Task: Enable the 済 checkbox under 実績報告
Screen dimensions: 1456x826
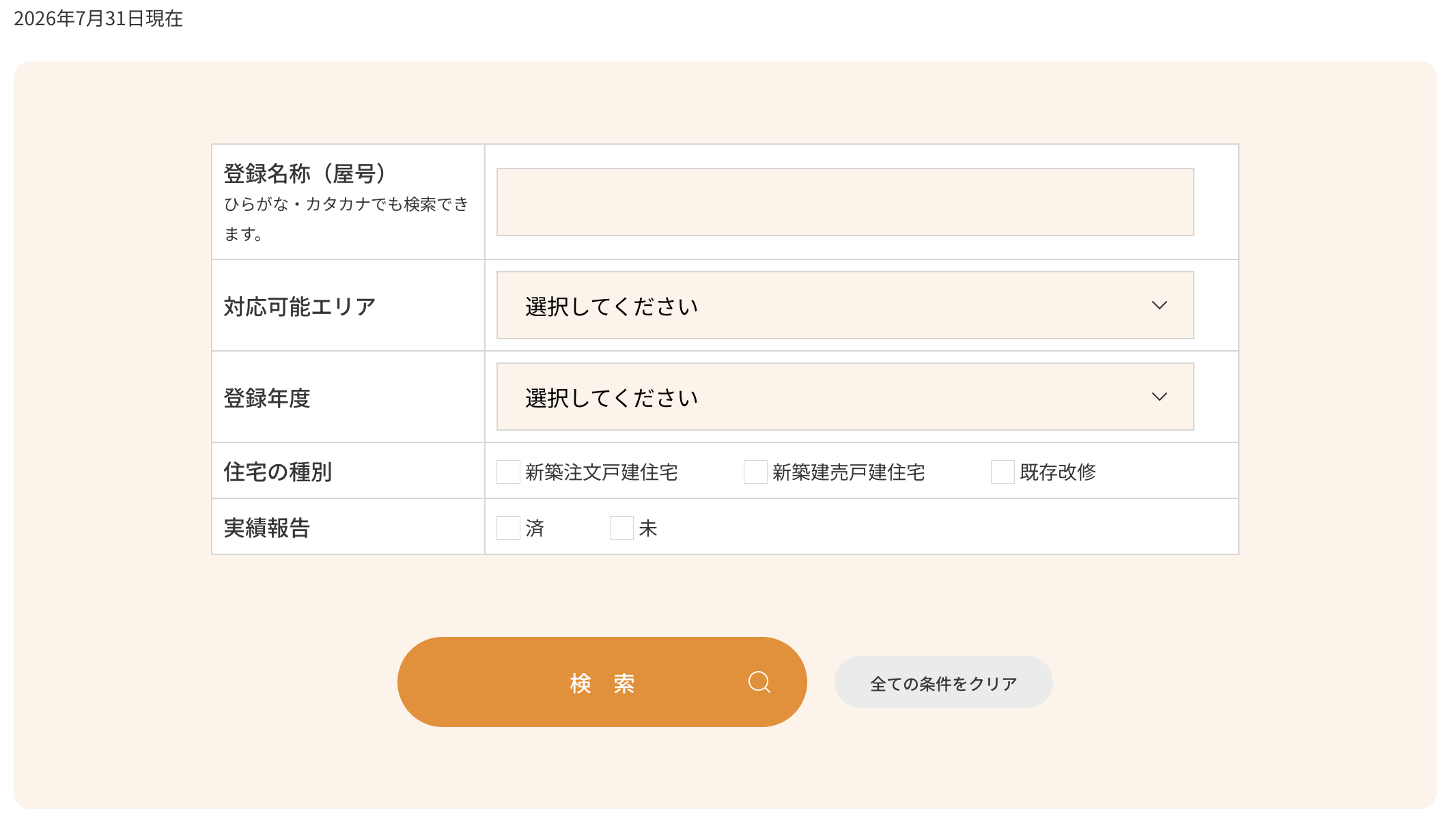Action: pyautogui.click(x=508, y=528)
